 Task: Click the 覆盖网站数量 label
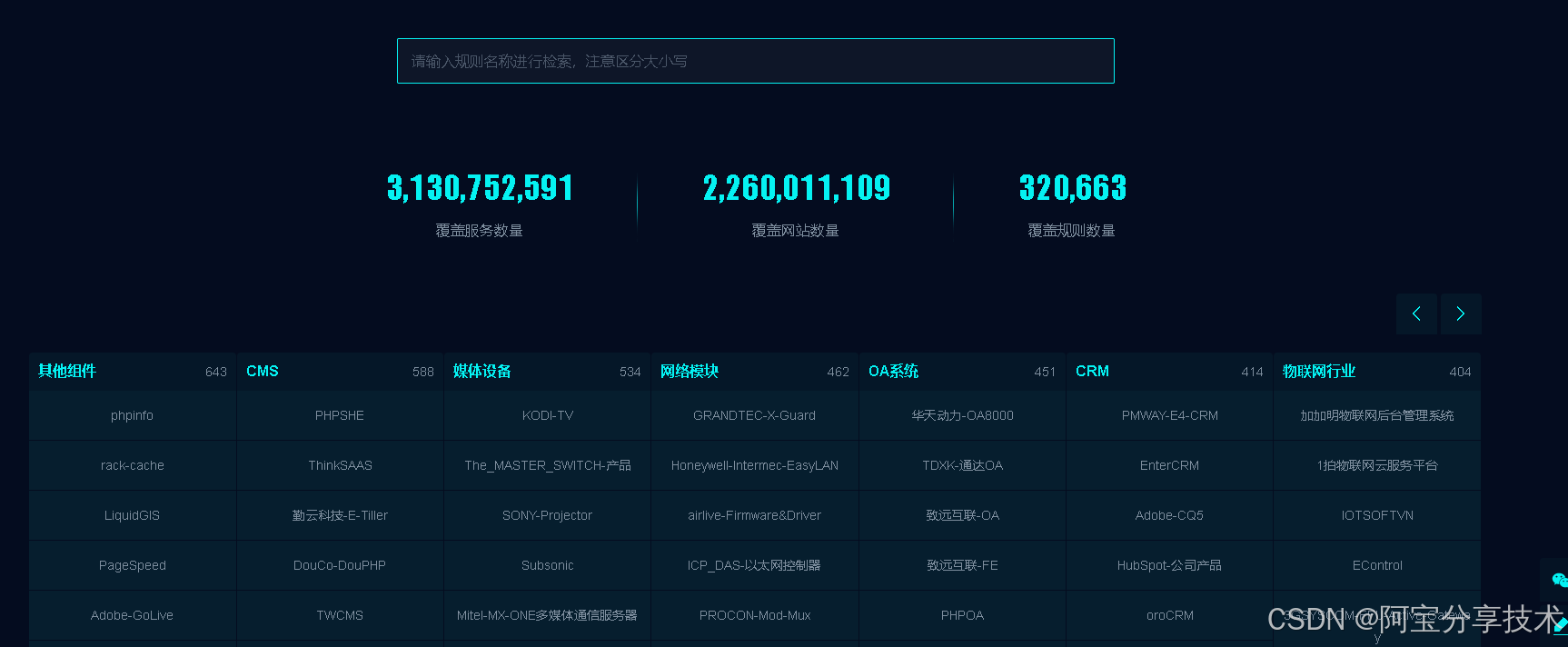(796, 231)
